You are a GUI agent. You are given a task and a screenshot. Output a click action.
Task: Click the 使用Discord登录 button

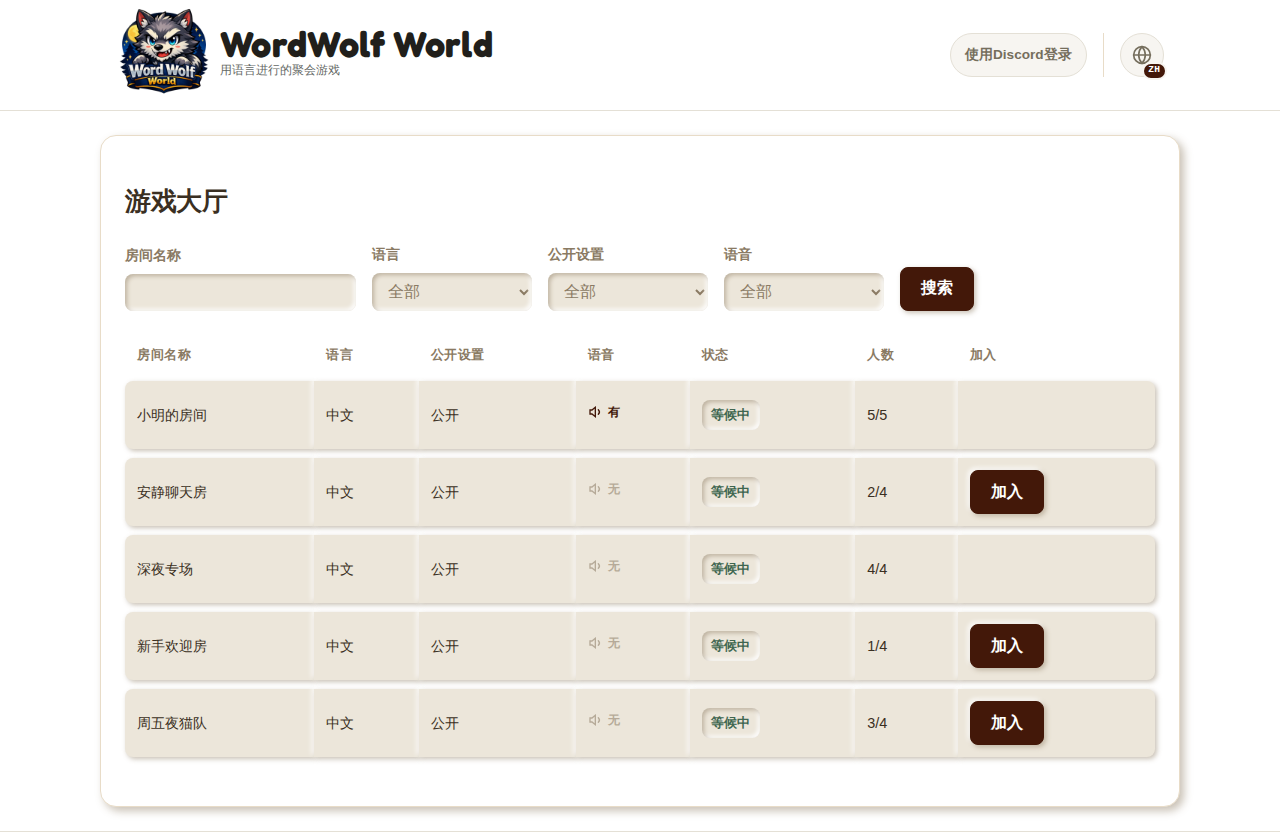(x=1018, y=55)
